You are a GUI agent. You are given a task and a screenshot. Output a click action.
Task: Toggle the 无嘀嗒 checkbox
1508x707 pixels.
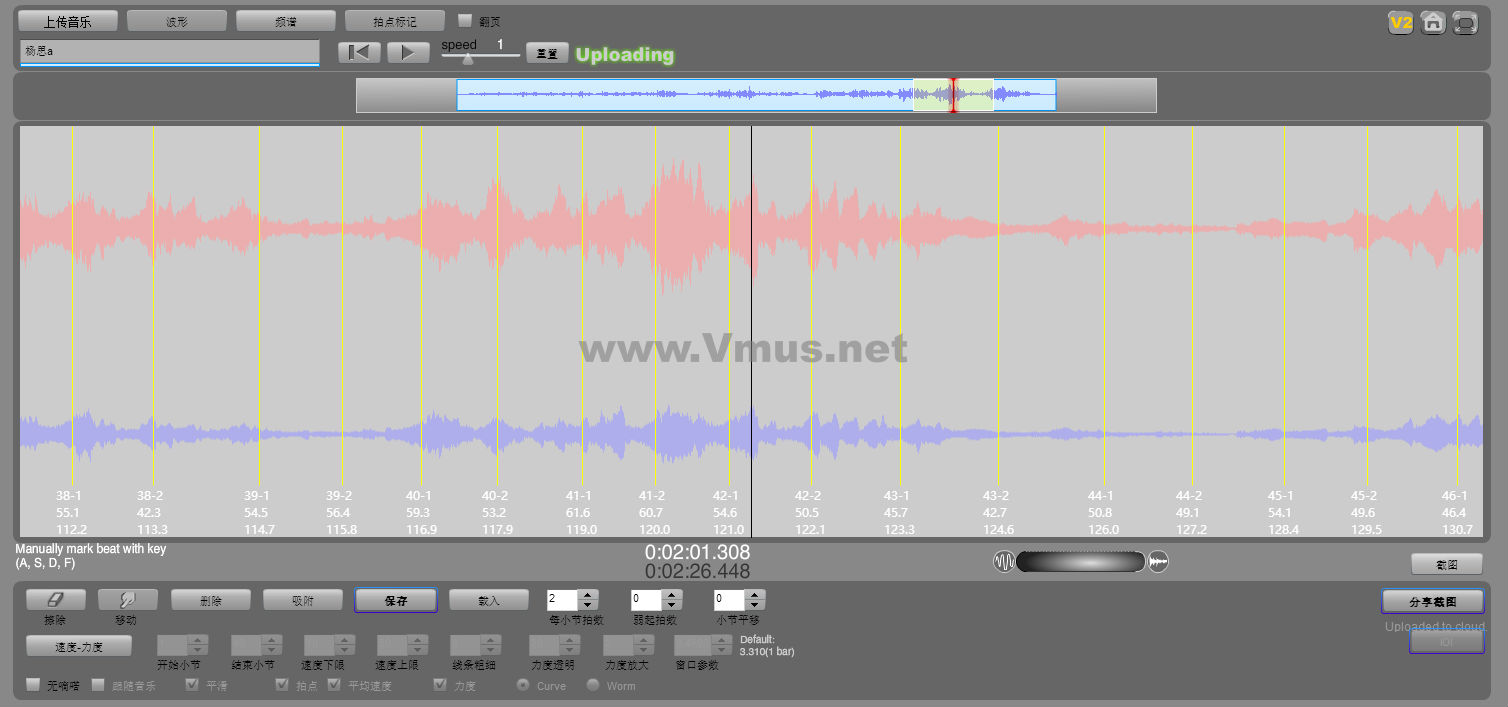pyautogui.click(x=34, y=685)
